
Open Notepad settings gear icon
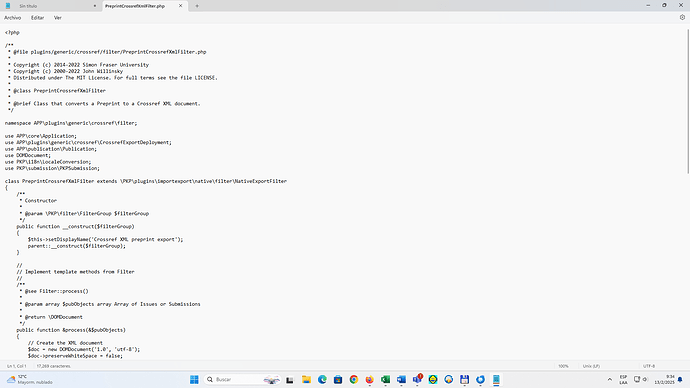point(682,18)
